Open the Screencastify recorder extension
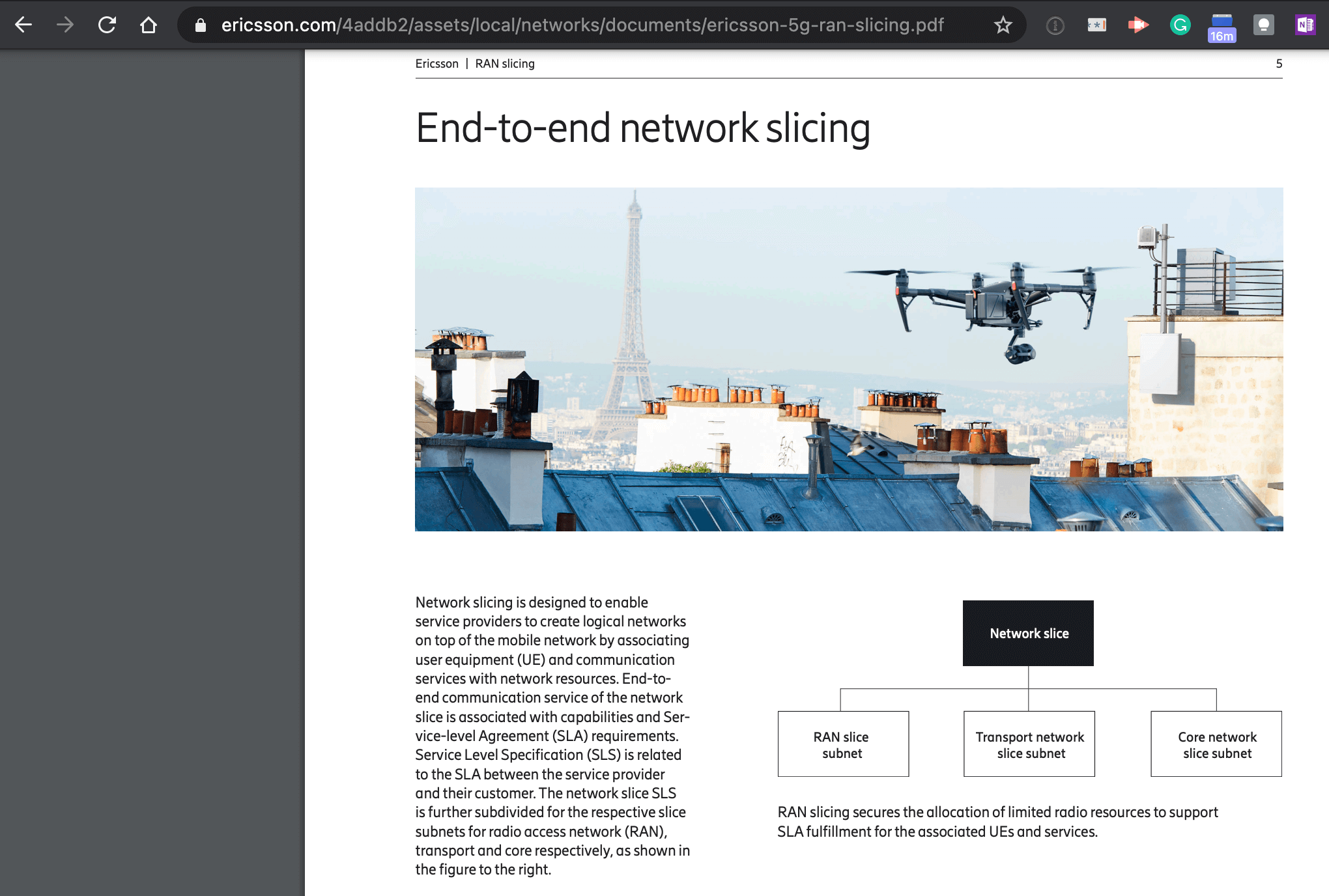Viewport: 1329px width, 896px height. pyautogui.click(x=1138, y=25)
